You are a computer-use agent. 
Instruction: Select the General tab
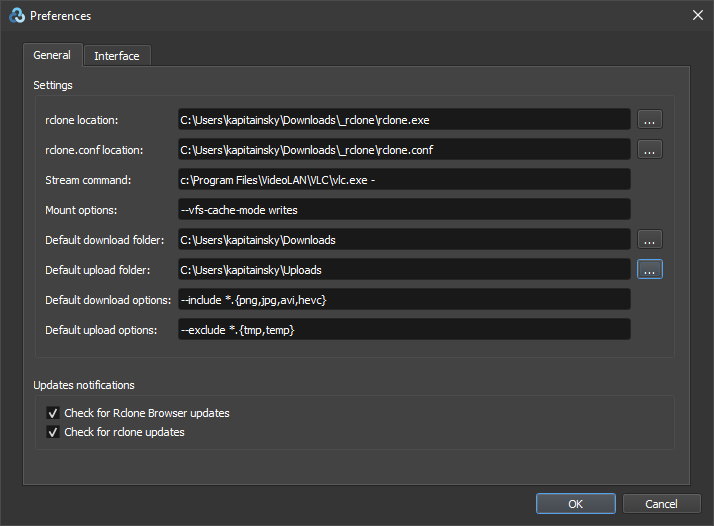pos(52,55)
